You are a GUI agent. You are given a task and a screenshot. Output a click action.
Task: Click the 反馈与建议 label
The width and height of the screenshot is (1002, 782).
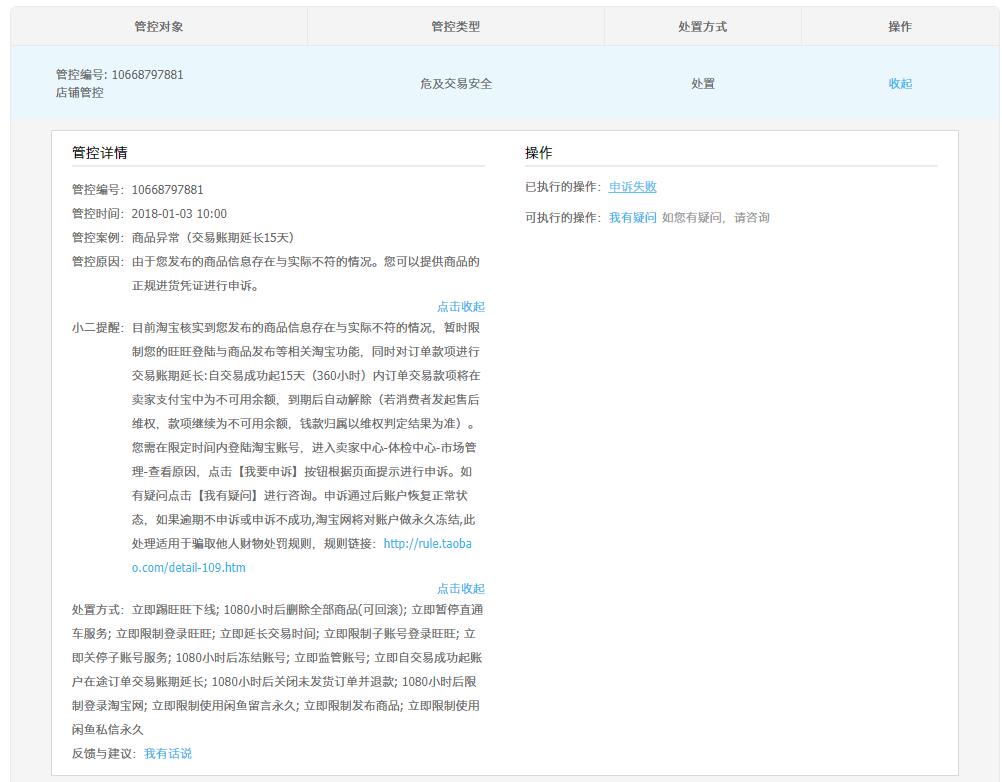[104, 754]
